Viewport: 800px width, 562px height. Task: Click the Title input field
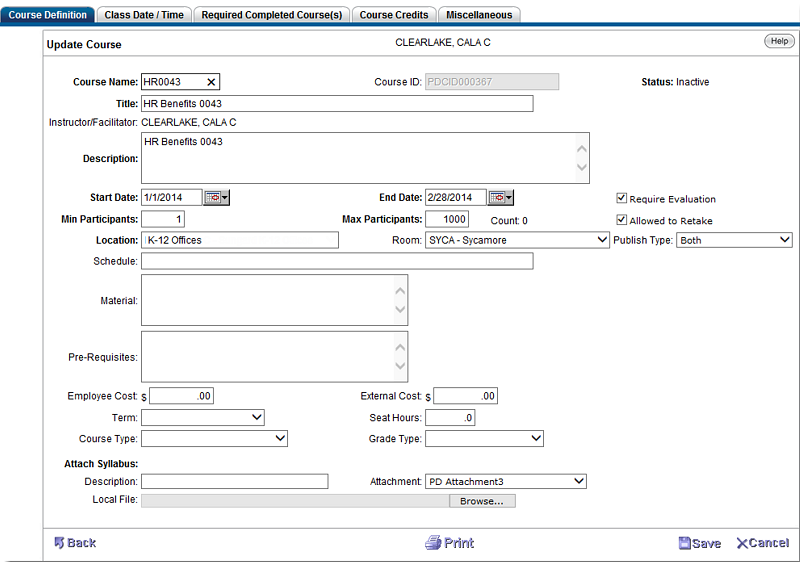click(x=337, y=104)
